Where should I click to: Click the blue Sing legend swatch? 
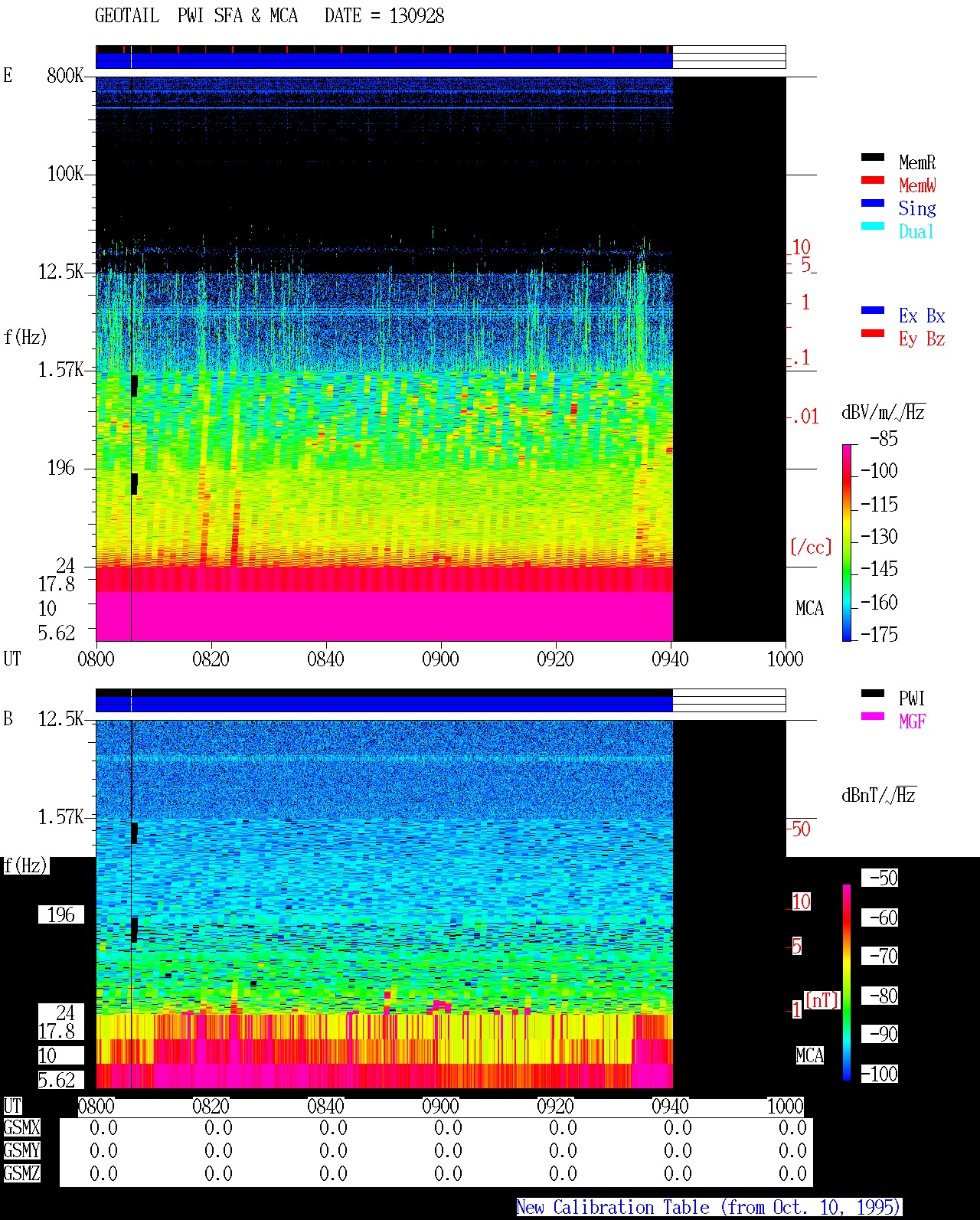point(873,203)
